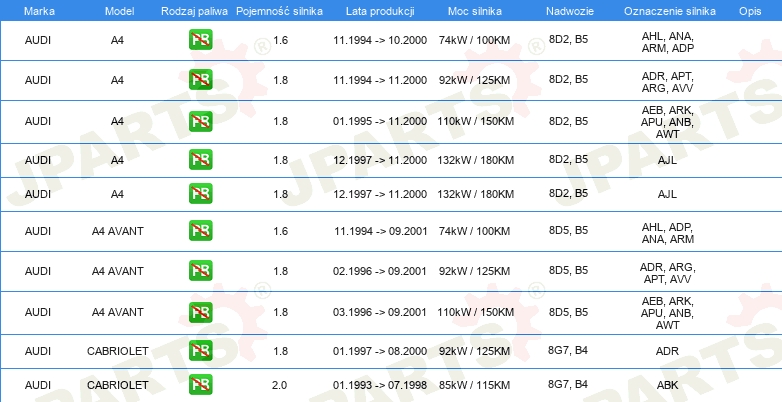Sort by the Model column header

[119, 11]
